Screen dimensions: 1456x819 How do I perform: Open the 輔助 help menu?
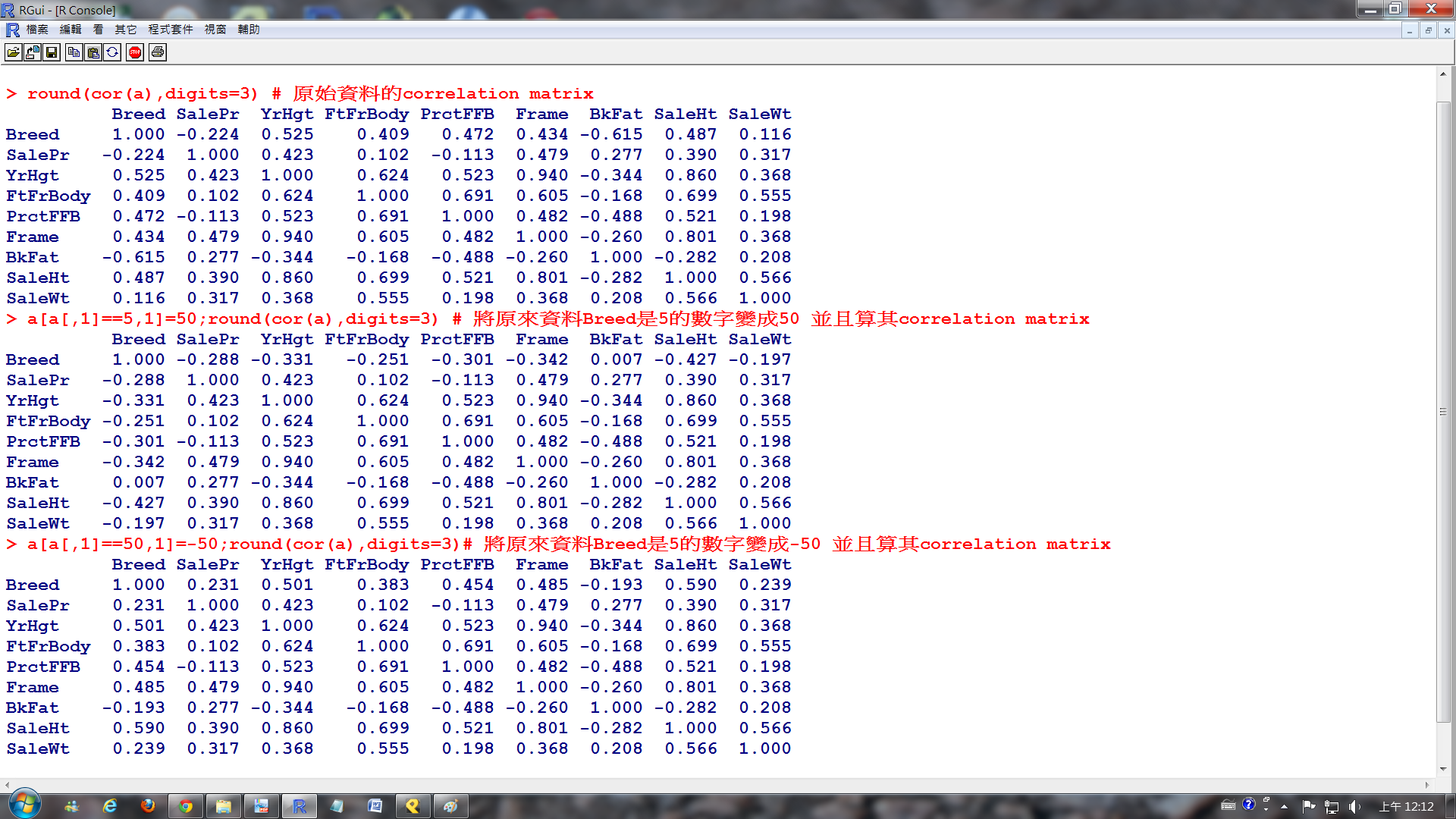pyautogui.click(x=249, y=30)
